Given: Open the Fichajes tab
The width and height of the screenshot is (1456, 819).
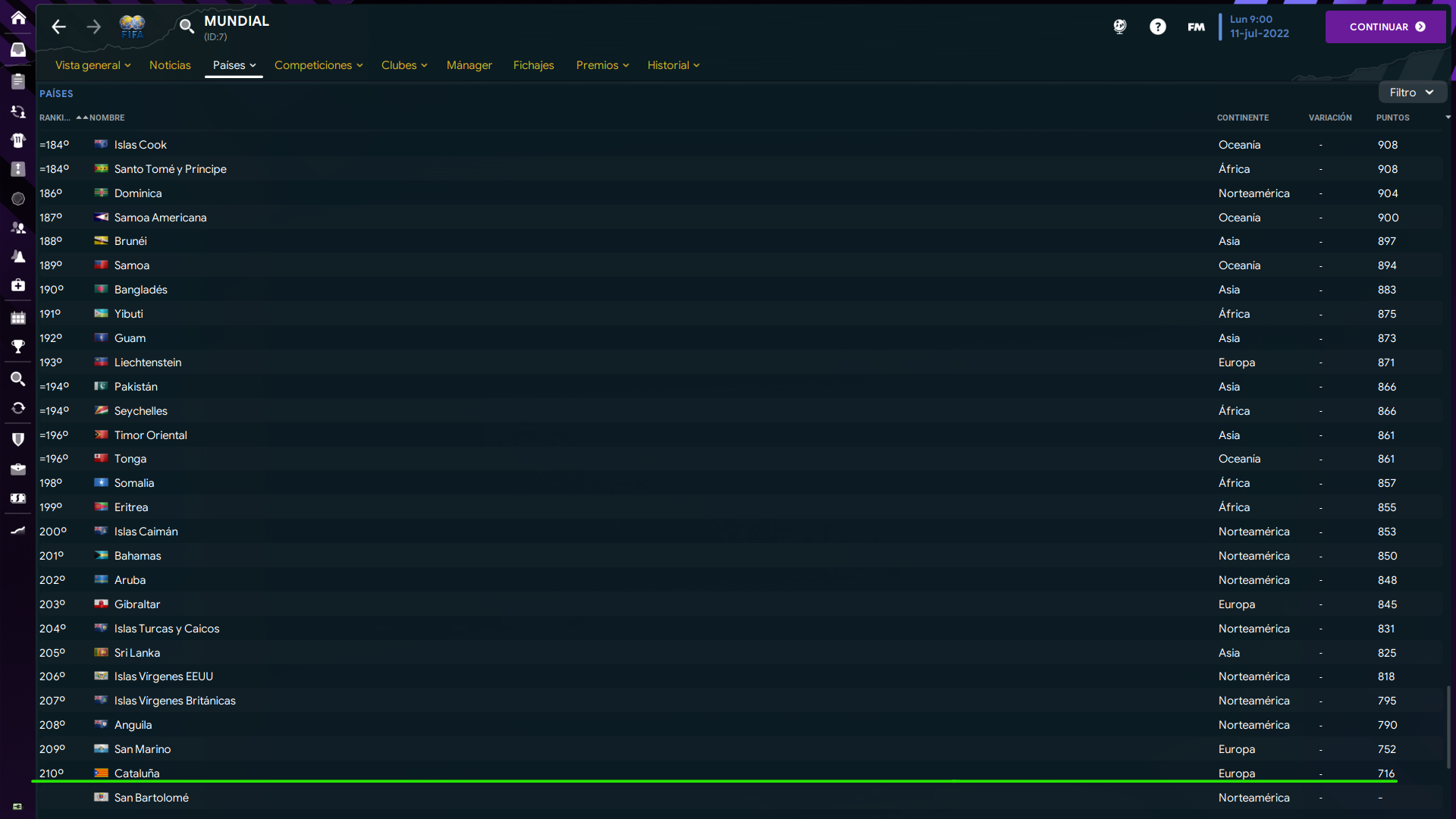Looking at the screenshot, I should pyautogui.click(x=533, y=65).
